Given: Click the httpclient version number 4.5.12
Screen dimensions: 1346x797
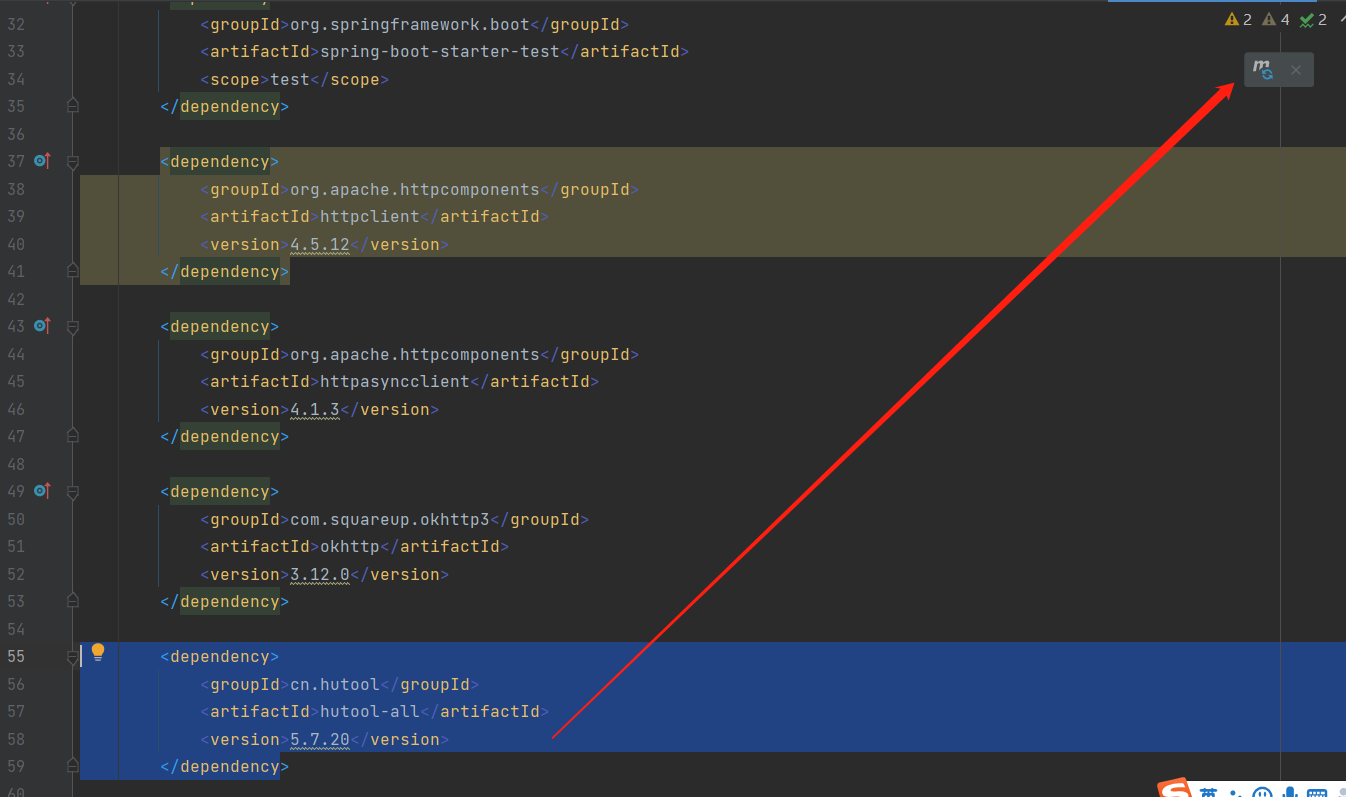Looking at the screenshot, I should (x=319, y=244).
